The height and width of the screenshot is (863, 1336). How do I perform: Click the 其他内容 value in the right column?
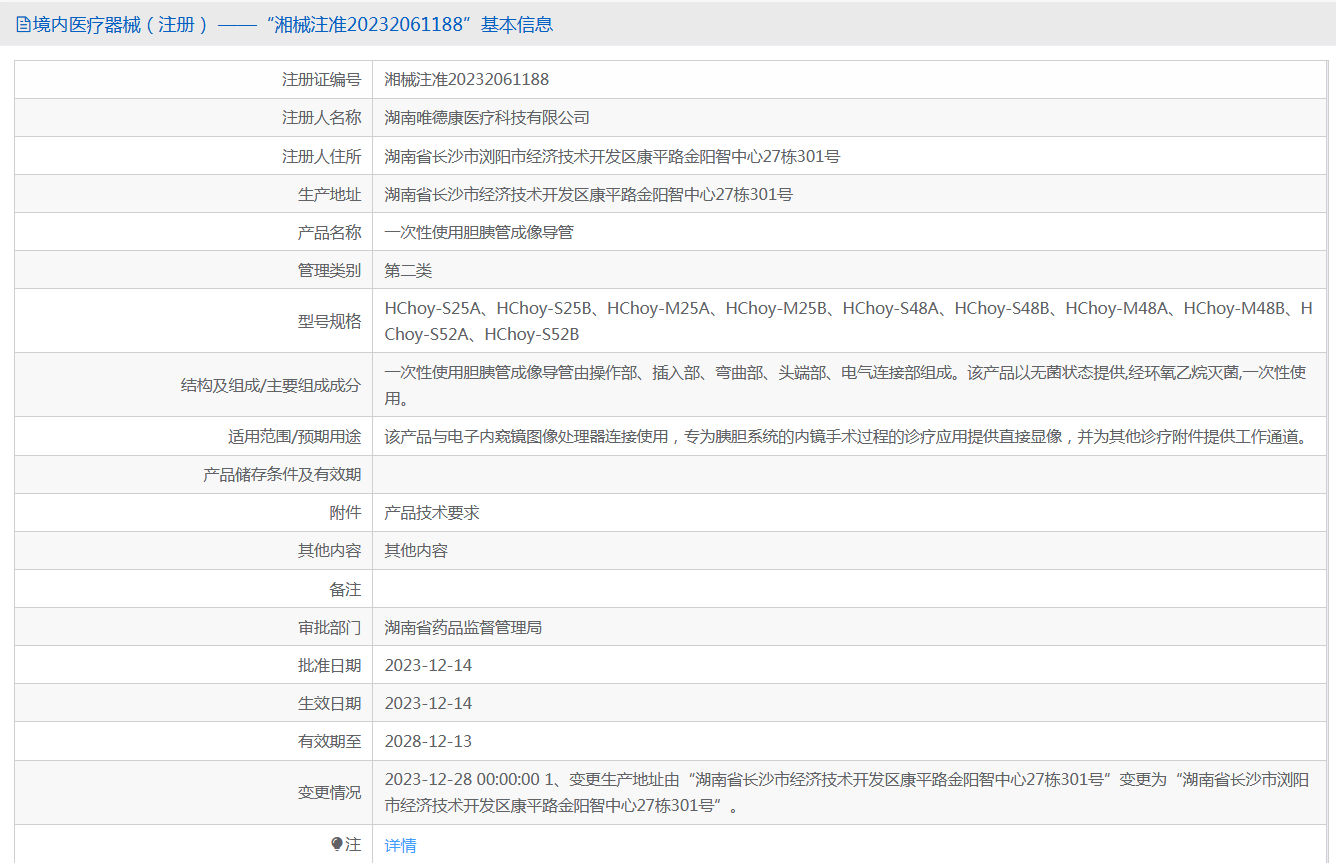[x=416, y=551]
